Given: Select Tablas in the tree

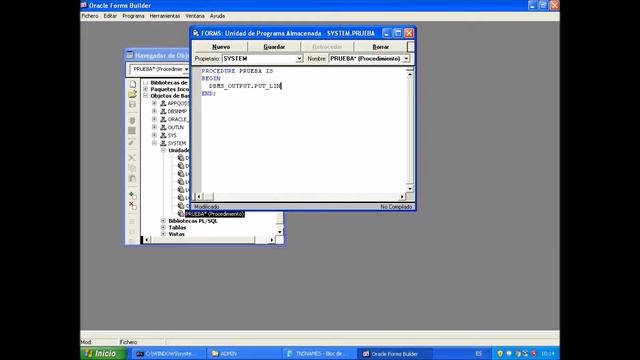Looking at the screenshot, I should point(177,227).
